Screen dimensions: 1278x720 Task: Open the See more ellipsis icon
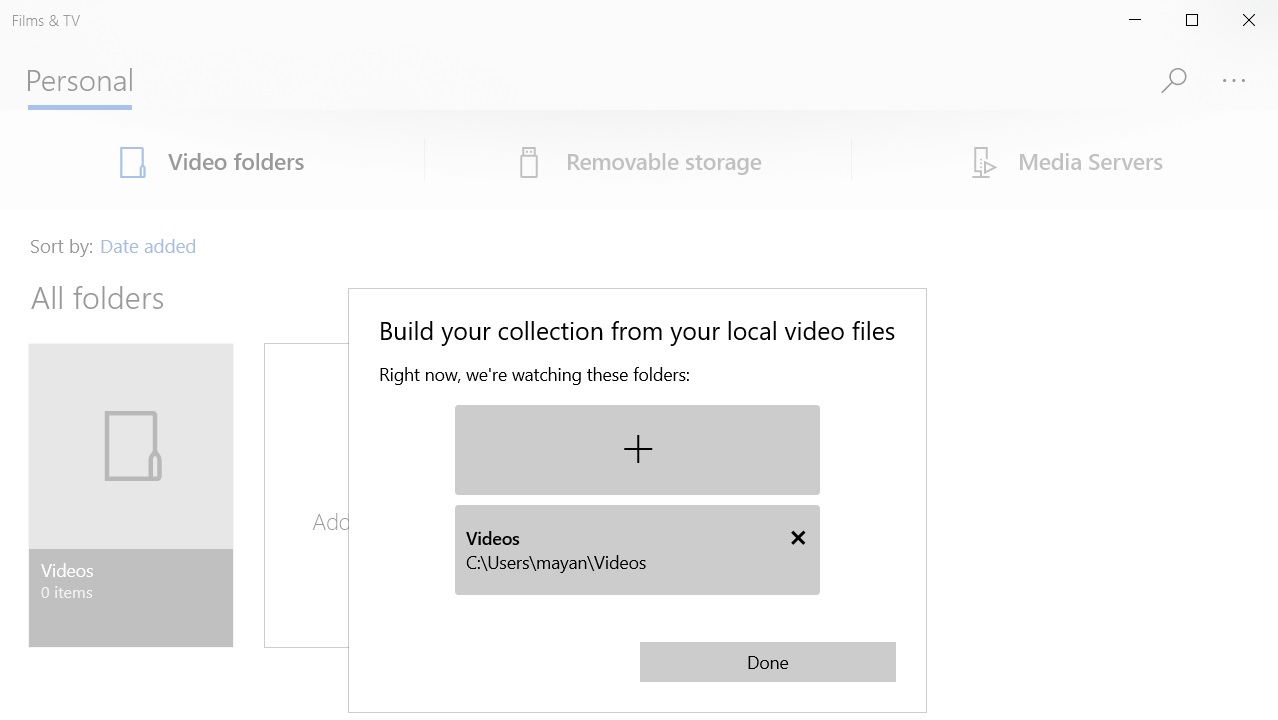pyautogui.click(x=1233, y=80)
